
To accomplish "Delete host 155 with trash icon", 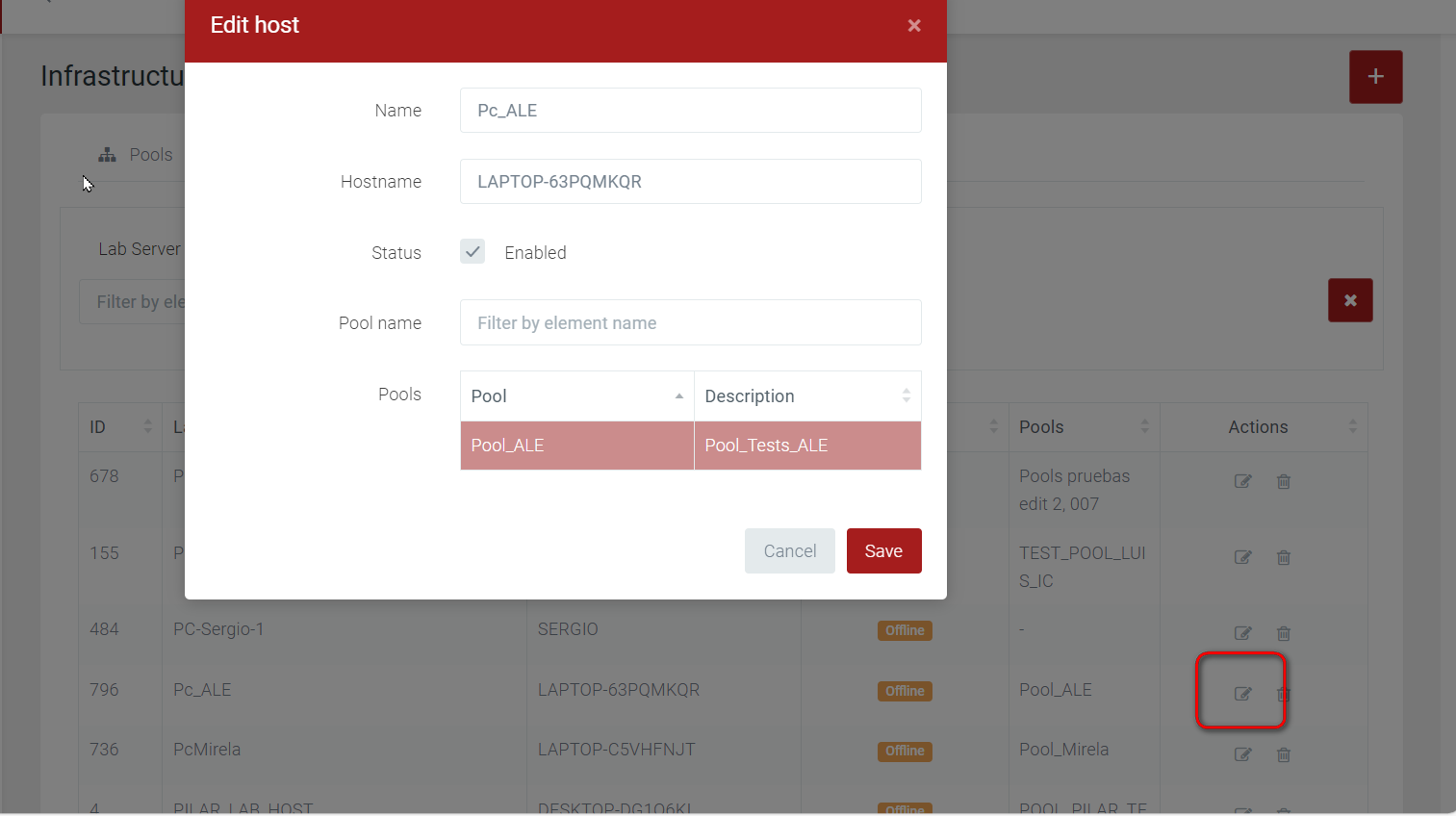I will [x=1283, y=557].
